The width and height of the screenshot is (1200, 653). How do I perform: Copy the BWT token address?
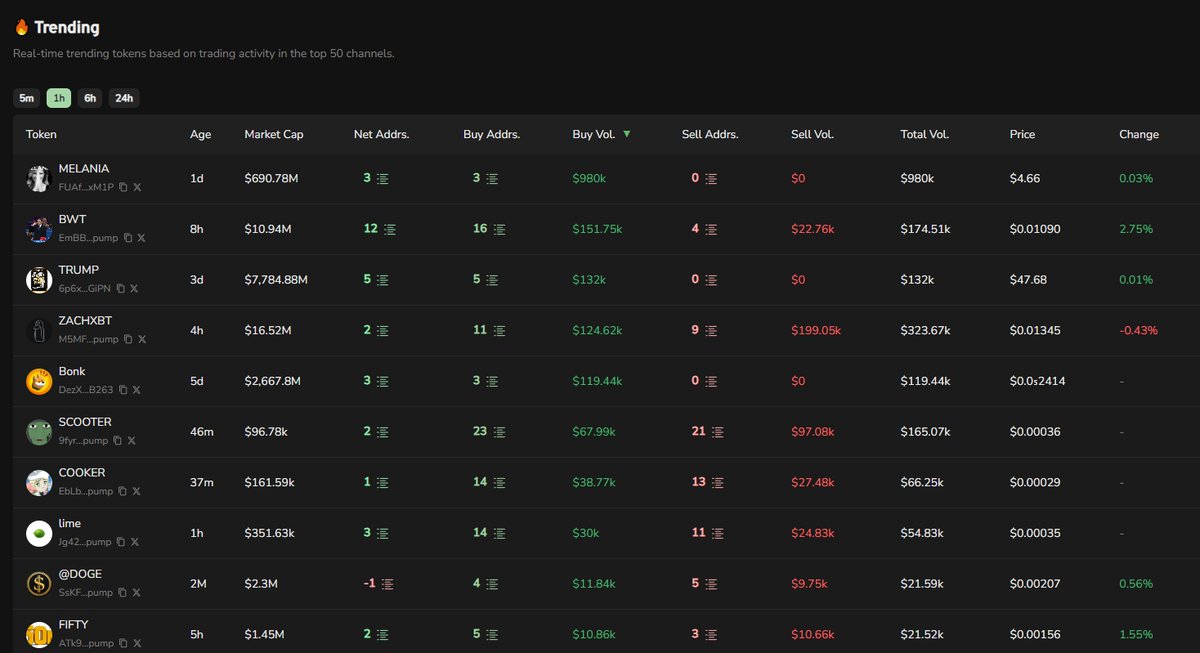point(127,238)
